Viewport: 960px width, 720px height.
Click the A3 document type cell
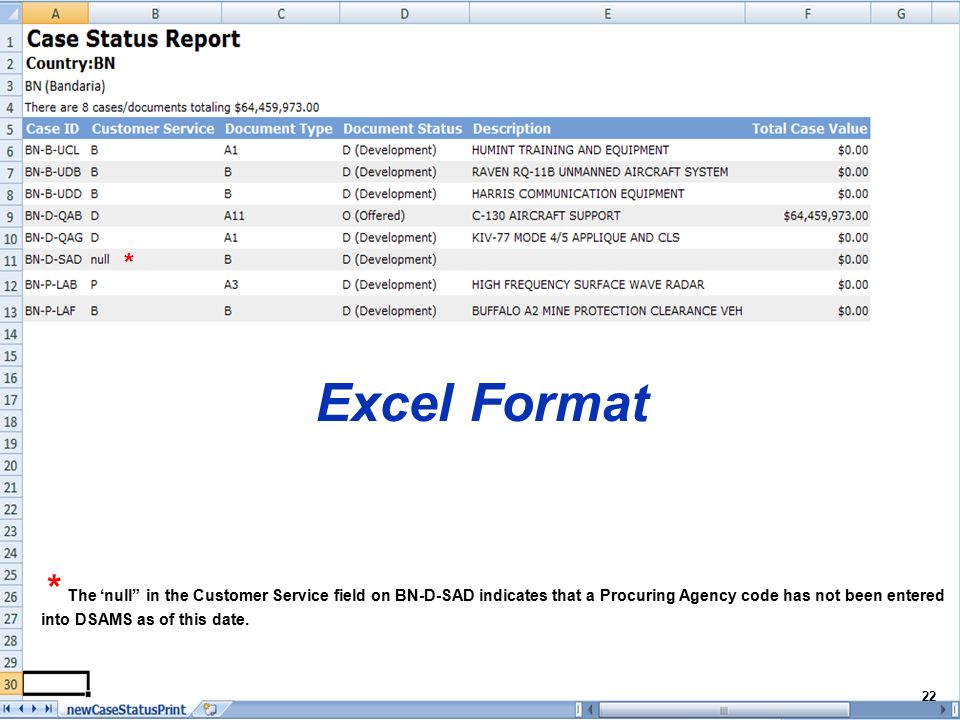coord(280,285)
